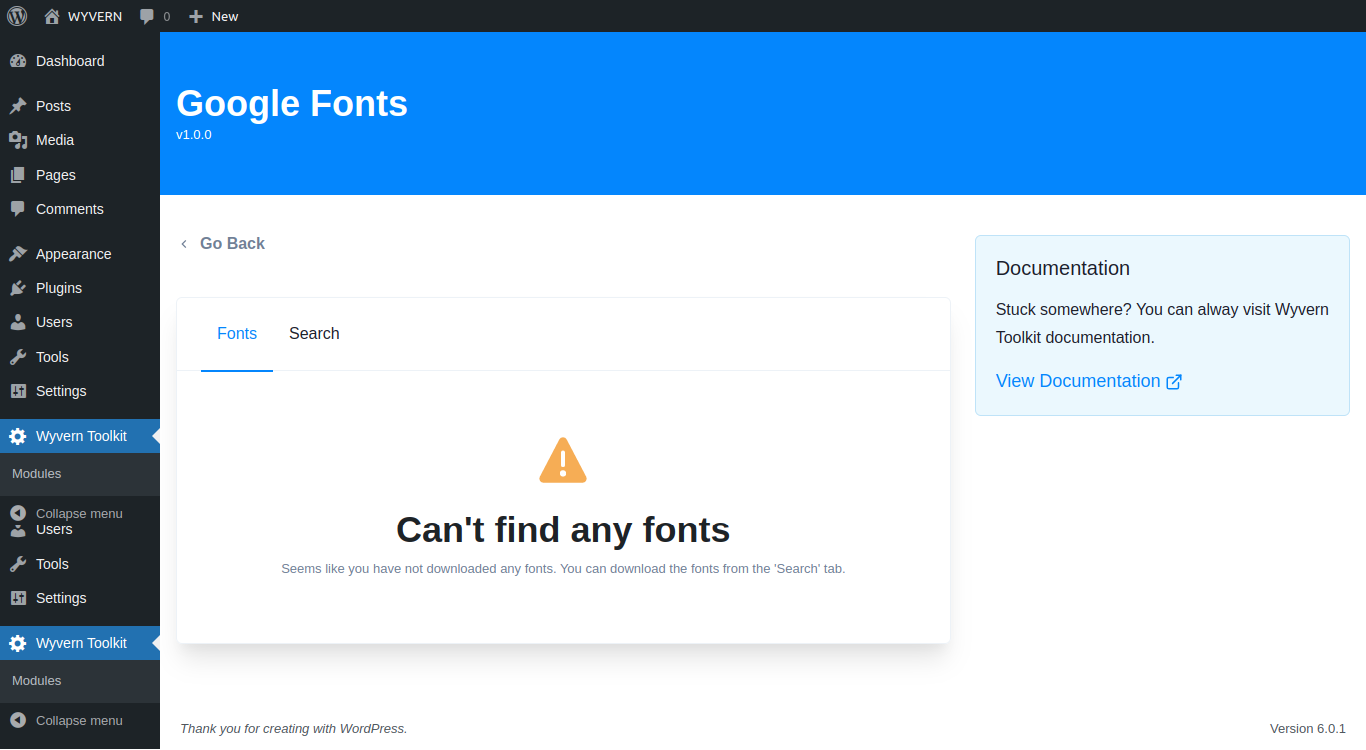
Task: Switch to the Search tab
Action: coord(314,334)
